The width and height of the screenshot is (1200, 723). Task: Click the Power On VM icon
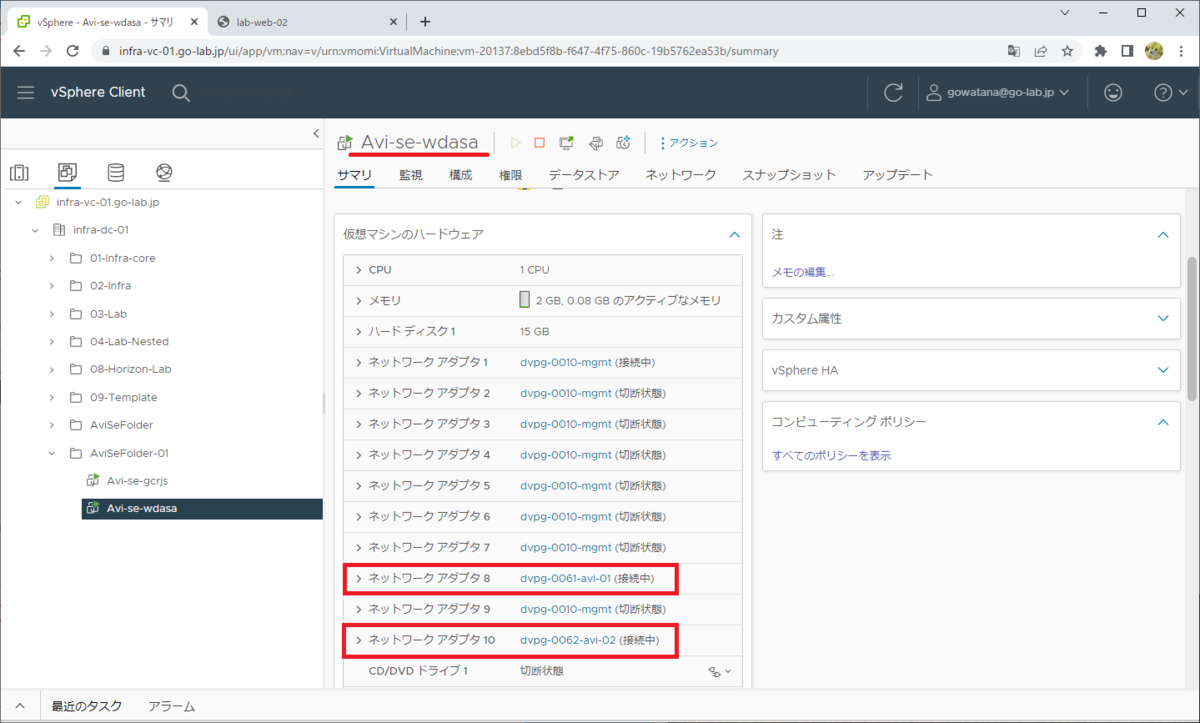coord(516,143)
